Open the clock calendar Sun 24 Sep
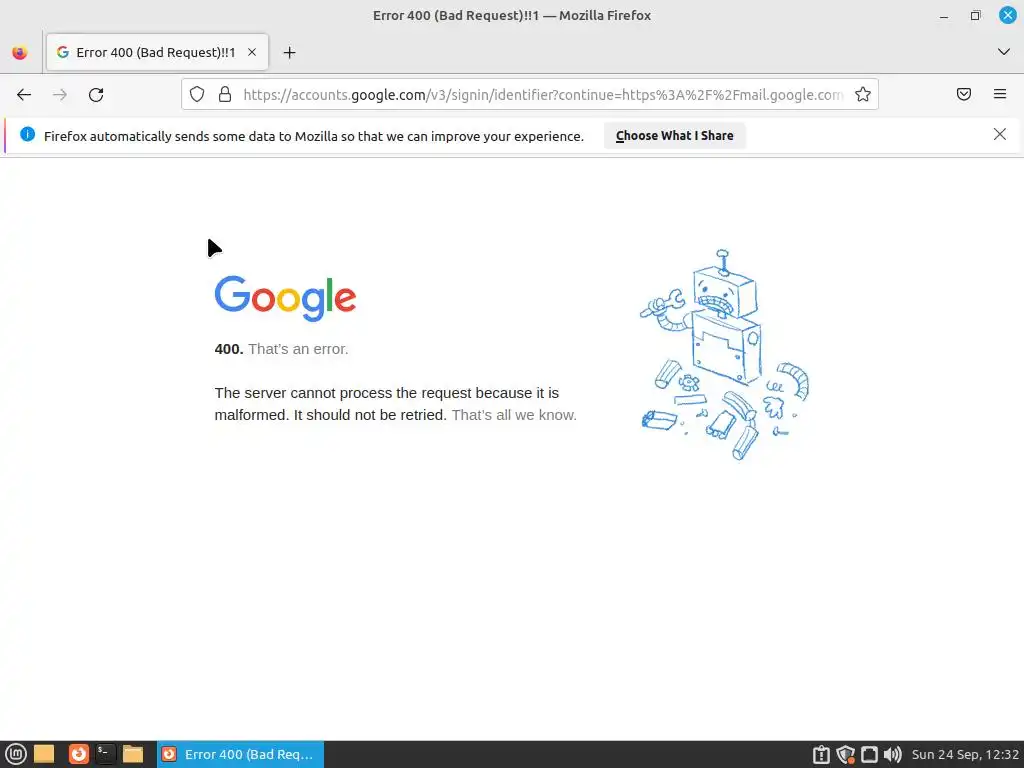Viewport: 1024px width, 768px height. tap(965, 755)
